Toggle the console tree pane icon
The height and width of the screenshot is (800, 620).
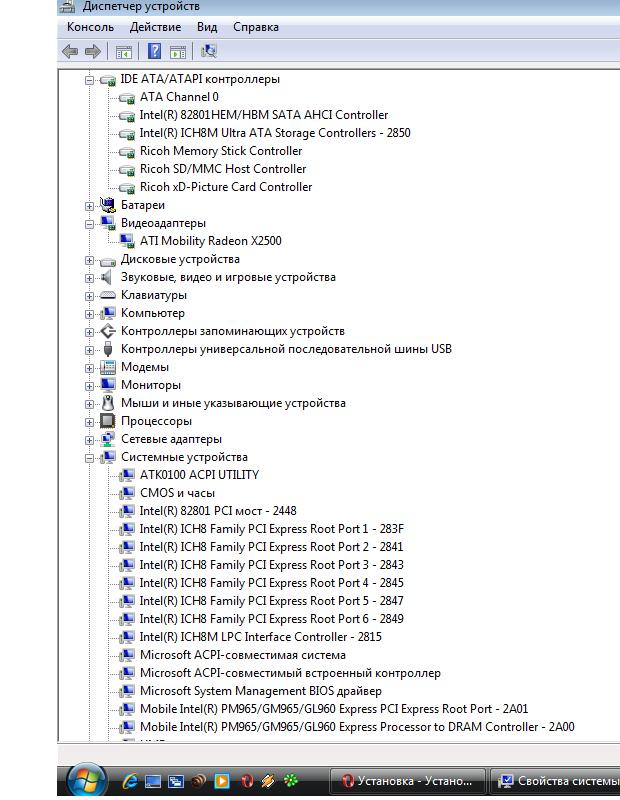pyautogui.click(x=123, y=52)
